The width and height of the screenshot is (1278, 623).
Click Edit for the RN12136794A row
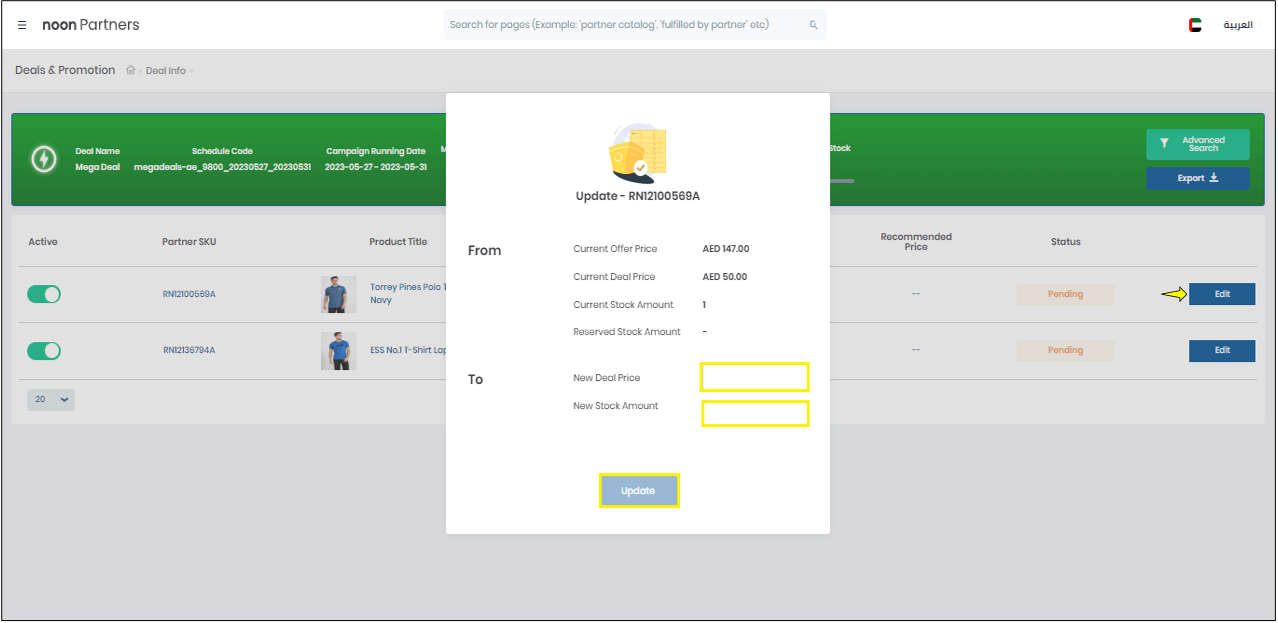click(1222, 350)
